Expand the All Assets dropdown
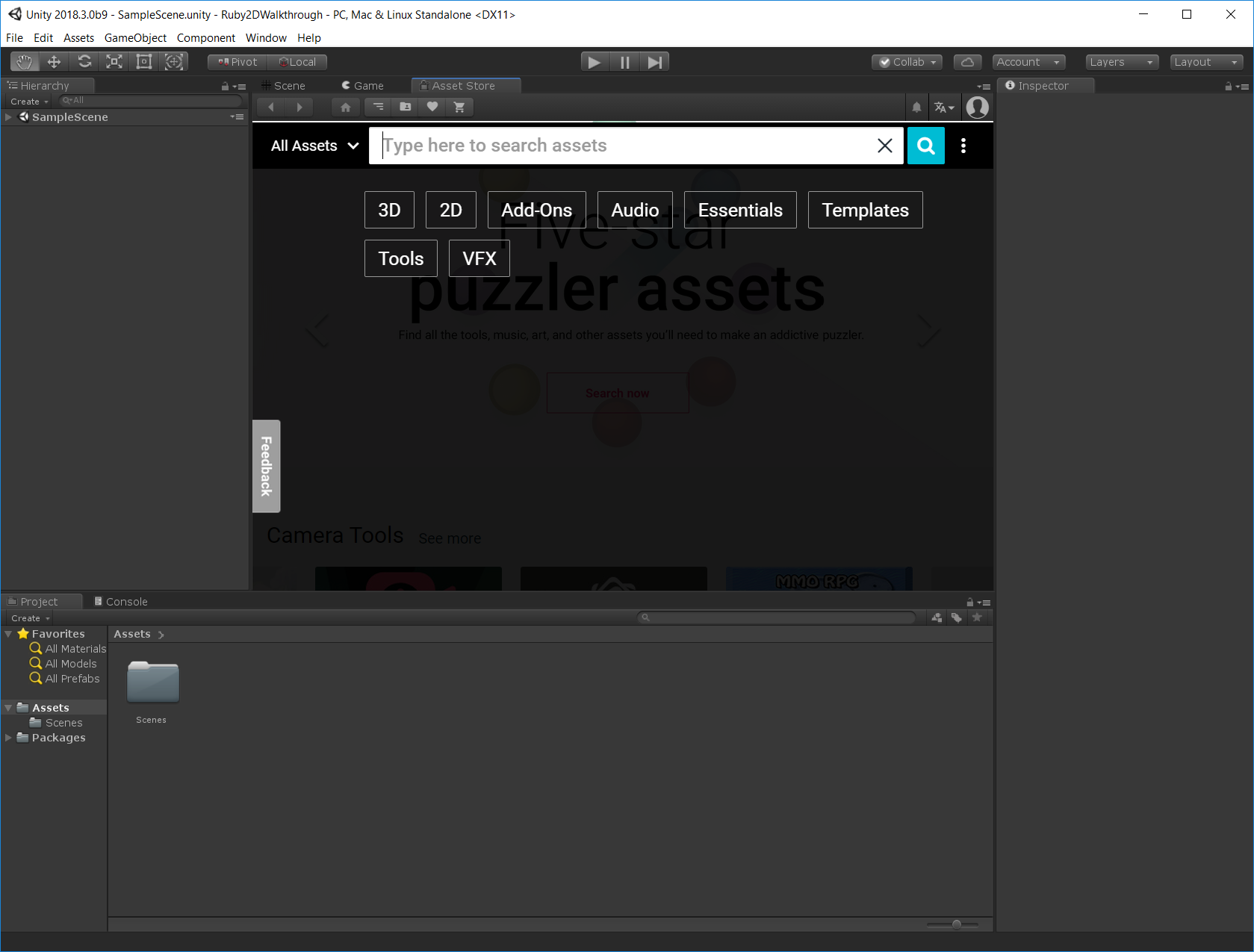Screen dimensions: 1254x952 [315, 146]
